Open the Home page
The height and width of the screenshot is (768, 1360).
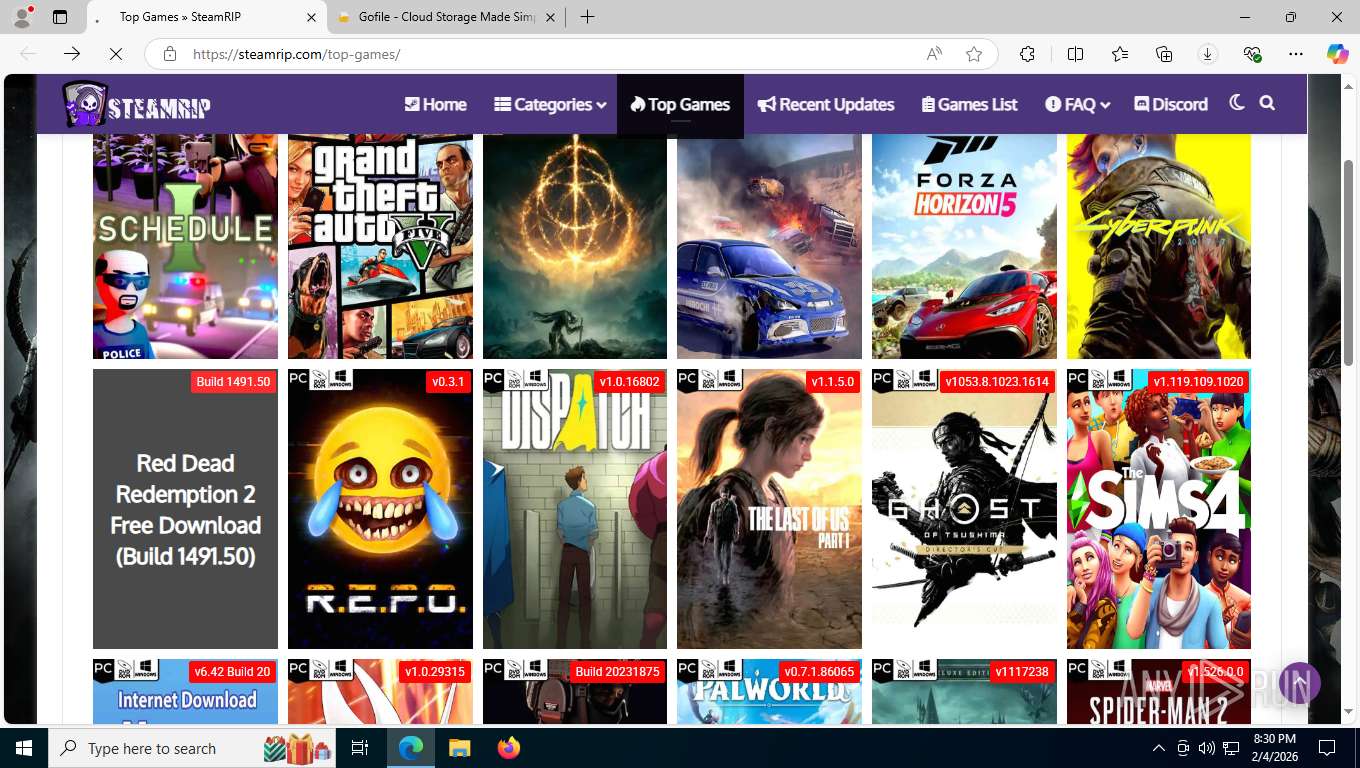pos(435,104)
